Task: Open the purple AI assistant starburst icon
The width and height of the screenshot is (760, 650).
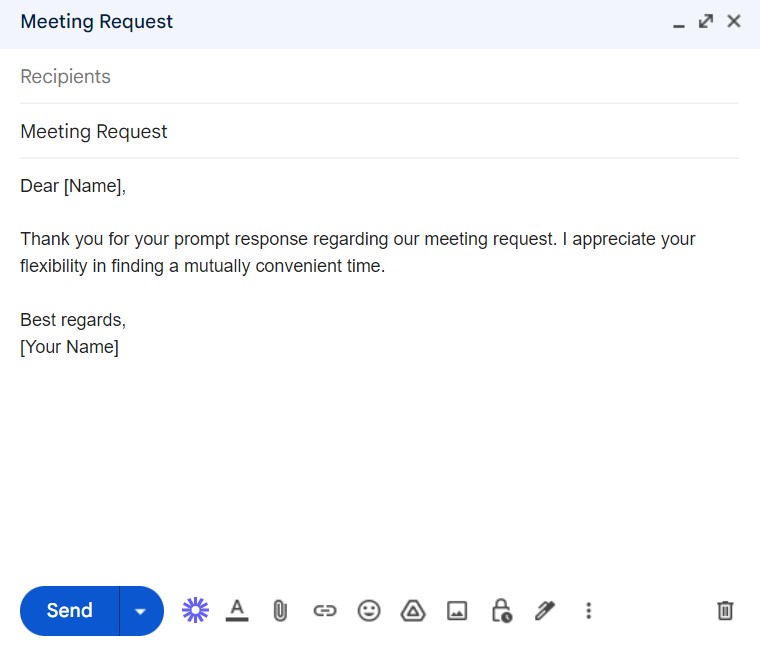Action: click(x=195, y=610)
